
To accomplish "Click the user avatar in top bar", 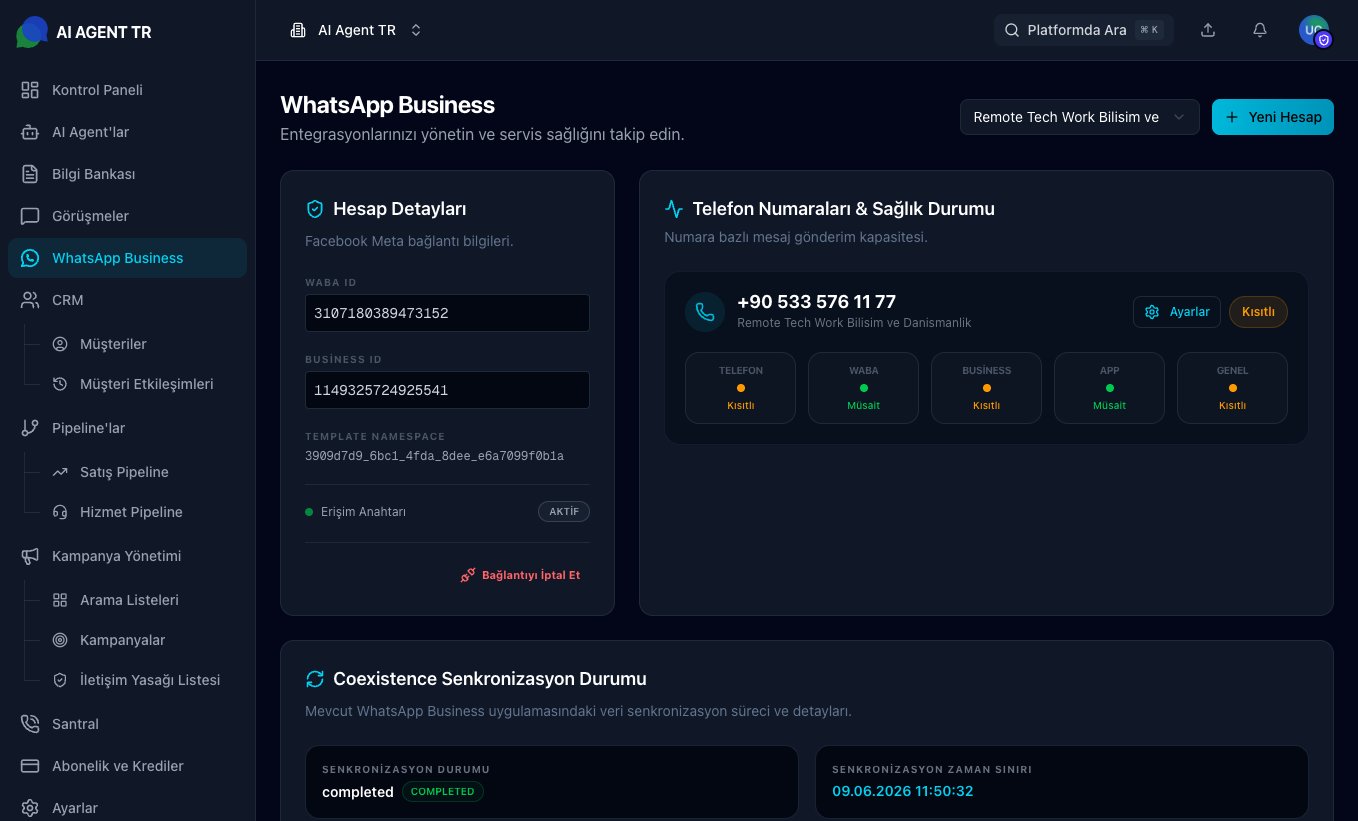I will coord(1314,30).
